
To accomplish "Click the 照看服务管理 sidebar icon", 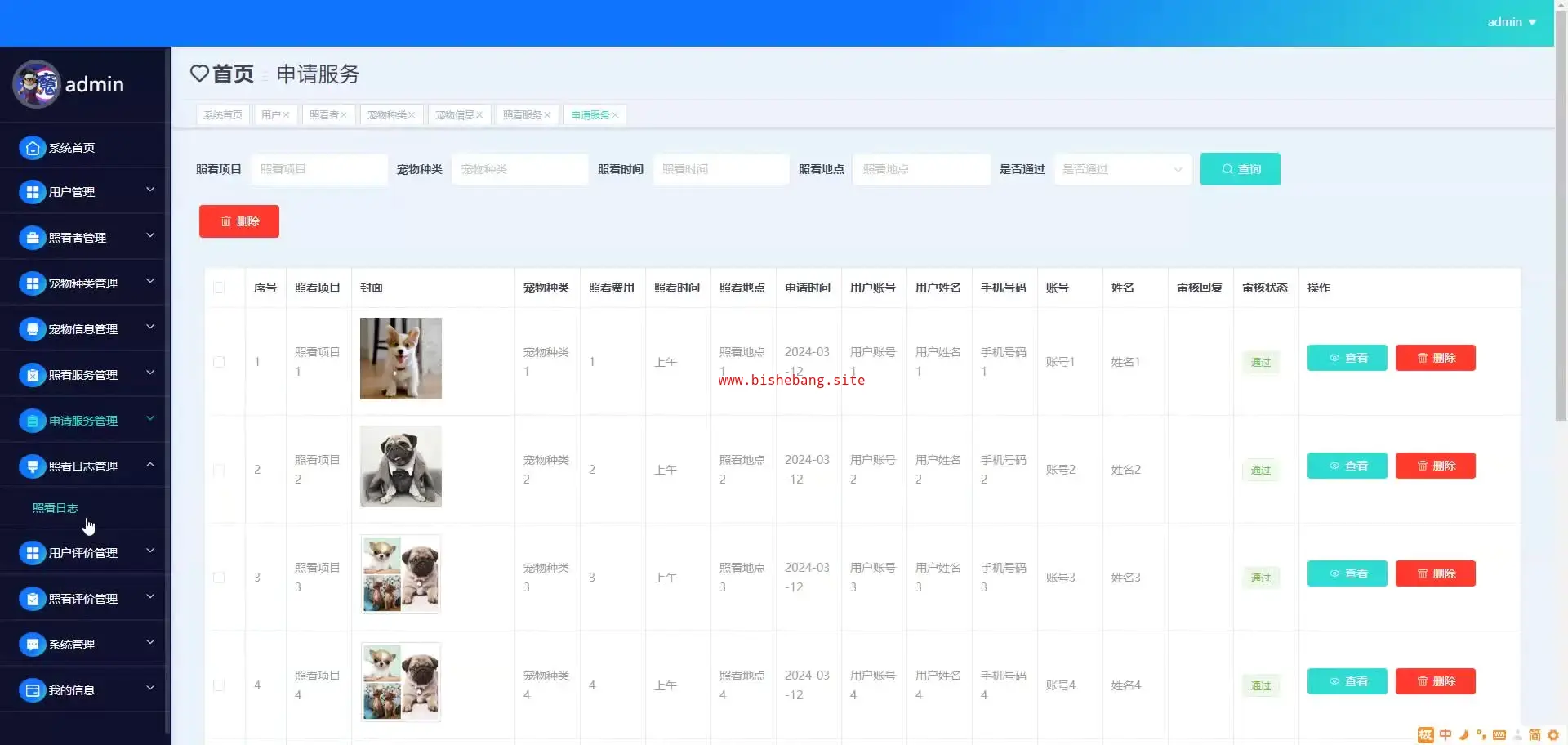I will point(32,375).
